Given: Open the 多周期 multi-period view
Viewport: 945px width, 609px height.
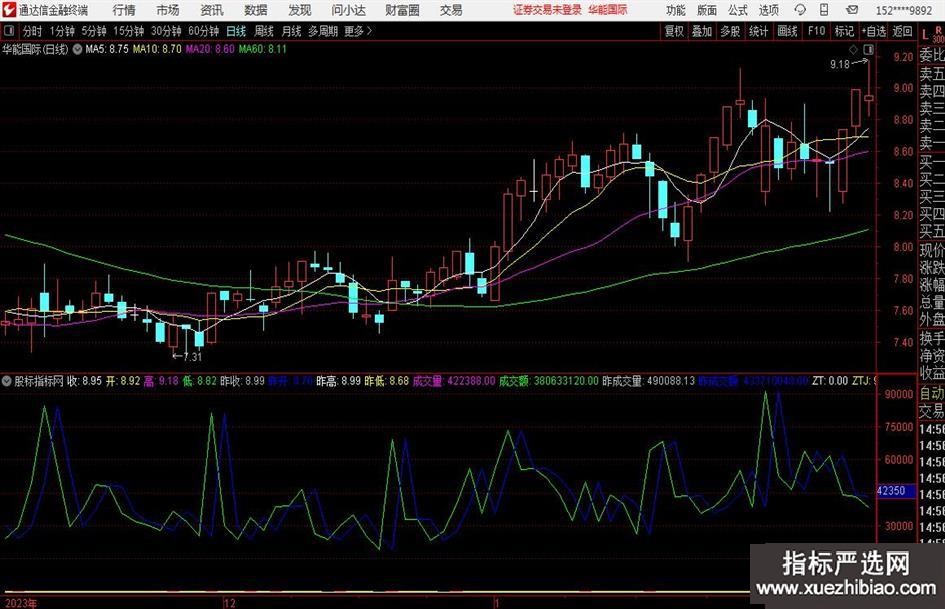Looking at the screenshot, I should [x=323, y=31].
